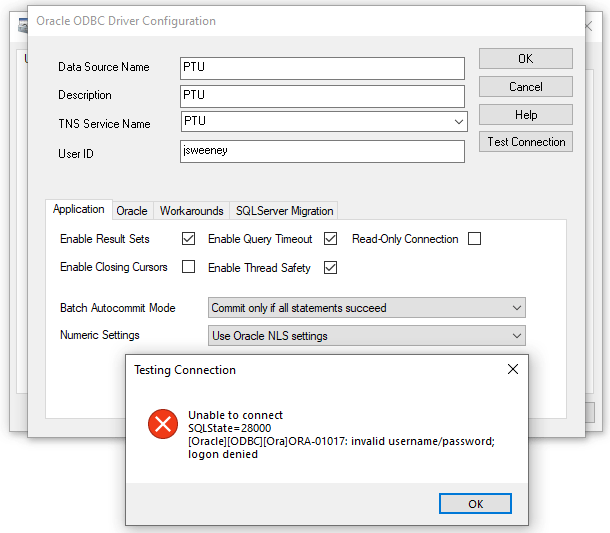This screenshot has width=610, height=533.
Task: Close the Testing Connection dialog with X
Action: 513,369
